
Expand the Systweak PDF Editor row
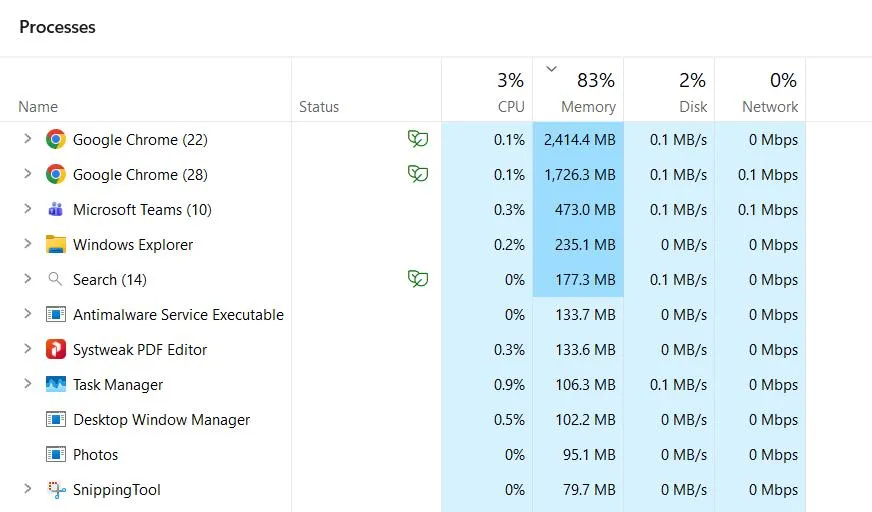click(27, 349)
